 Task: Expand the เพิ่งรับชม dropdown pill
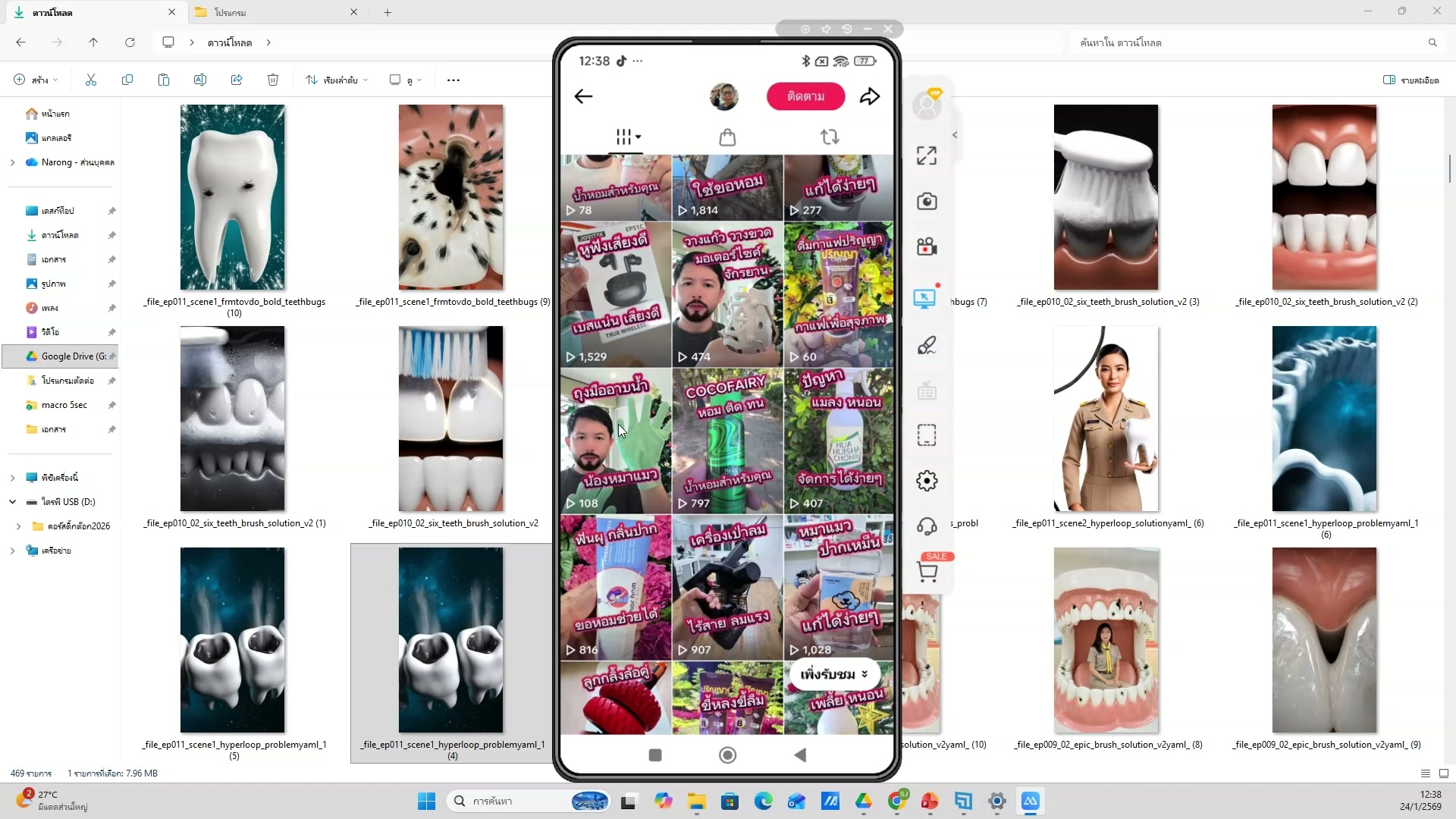tap(833, 674)
